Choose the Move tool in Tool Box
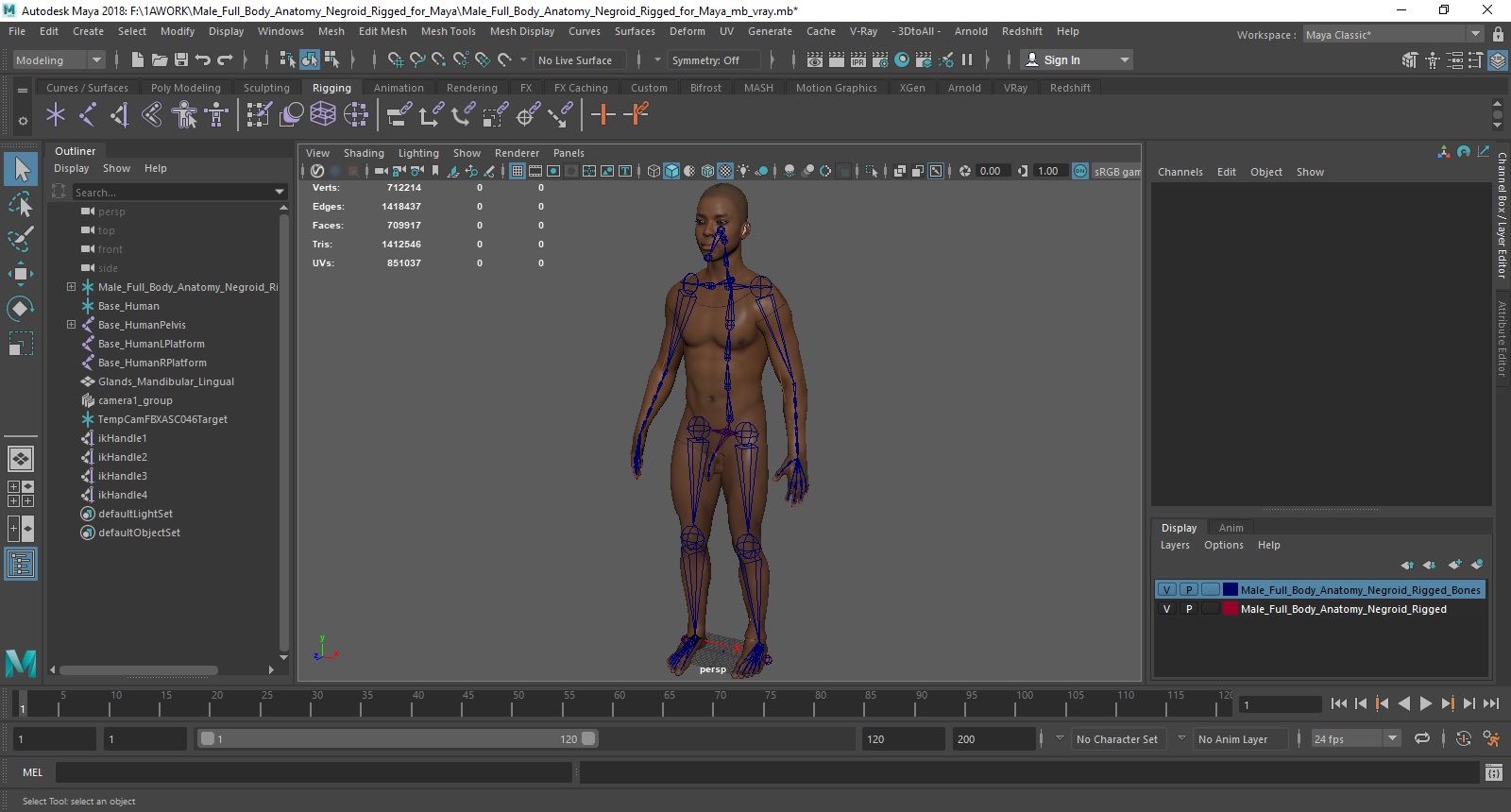1511x812 pixels. click(x=21, y=274)
